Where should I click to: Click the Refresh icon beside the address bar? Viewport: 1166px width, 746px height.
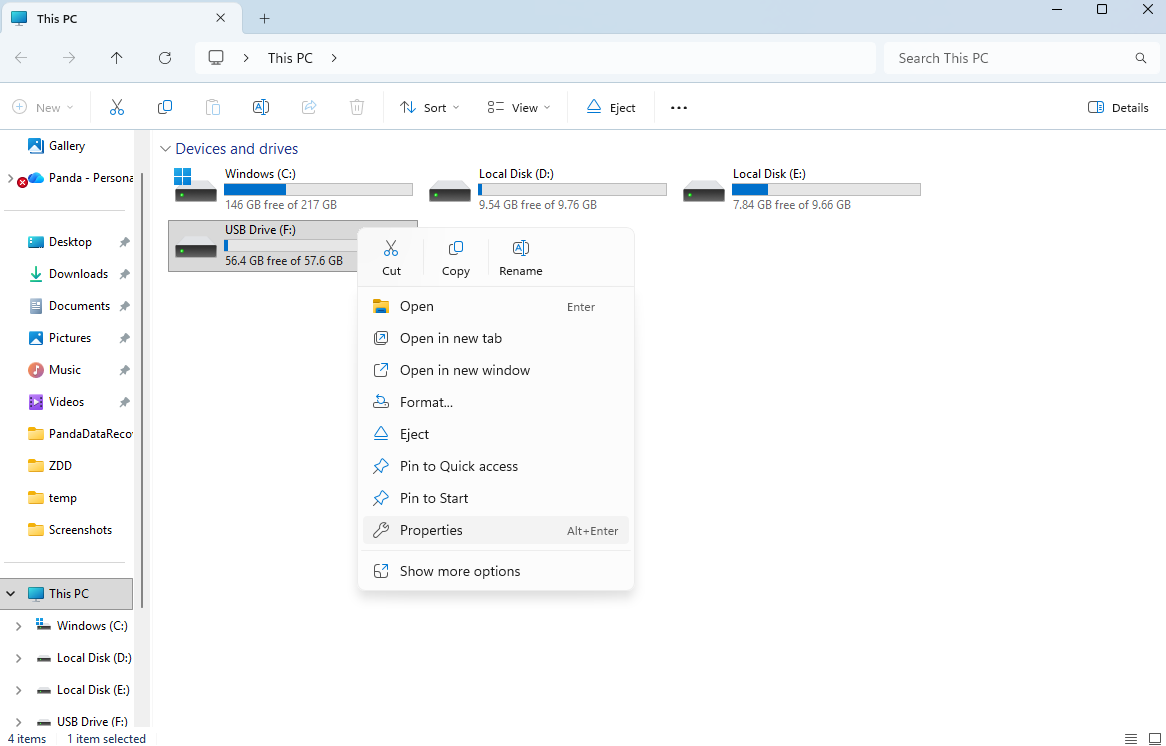click(x=165, y=58)
